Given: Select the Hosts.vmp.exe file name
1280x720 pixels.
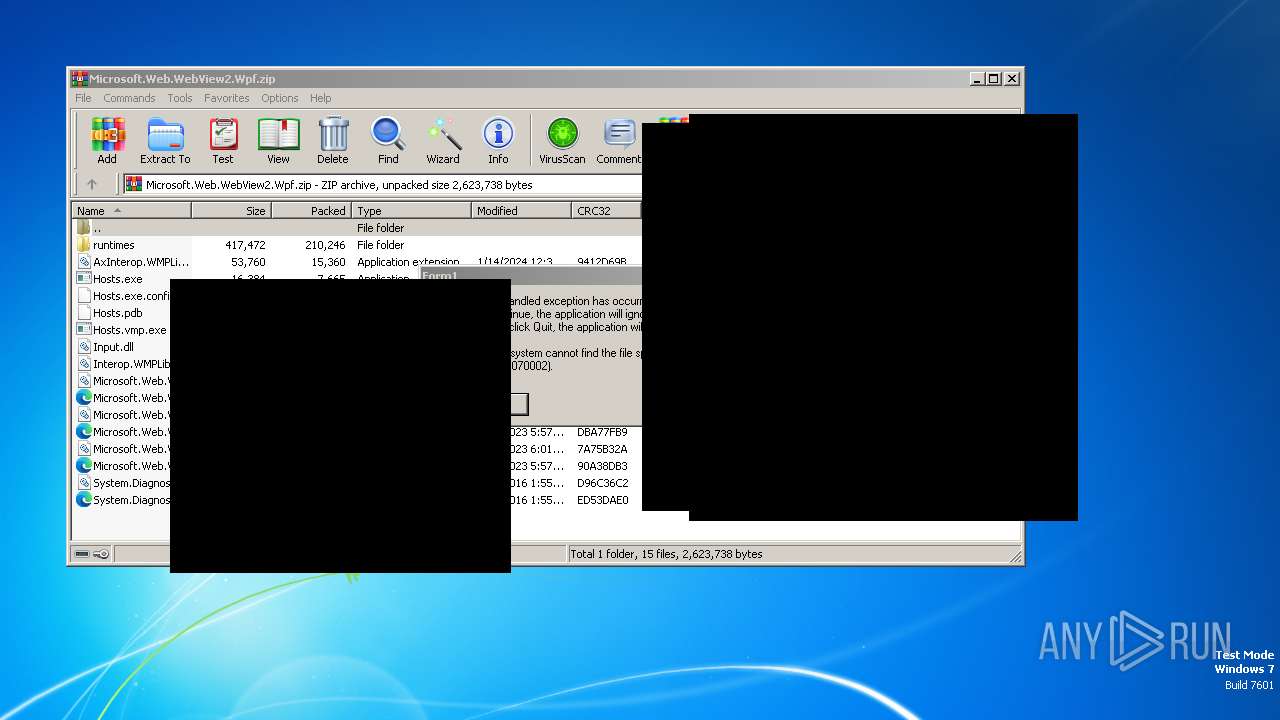Looking at the screenshot, I should coord(130,330).
